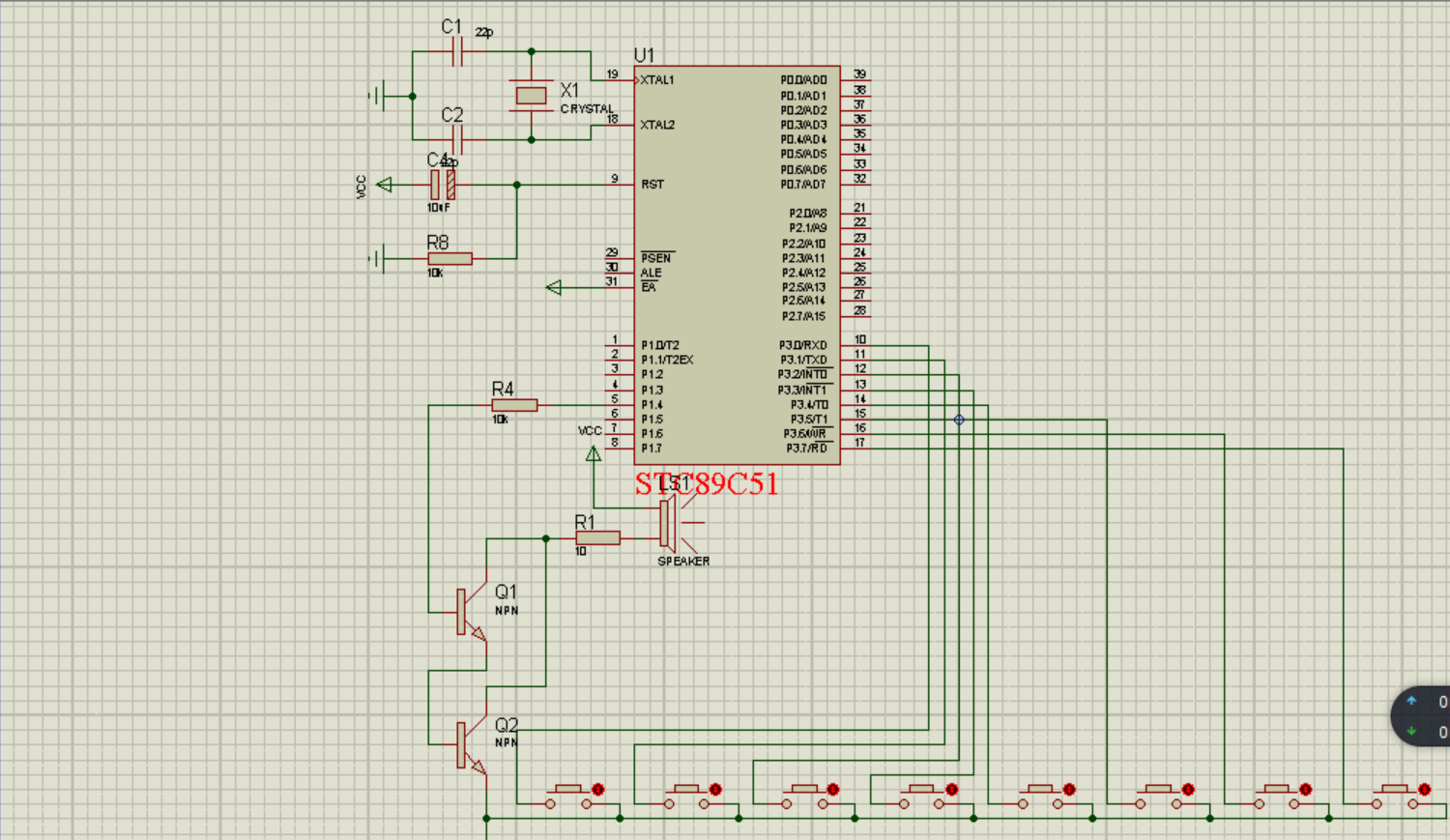Click the ground terminal left of C1
The height and width of the screenshot is (840, 1450).
pyautogui.click(x=378, y=96)
